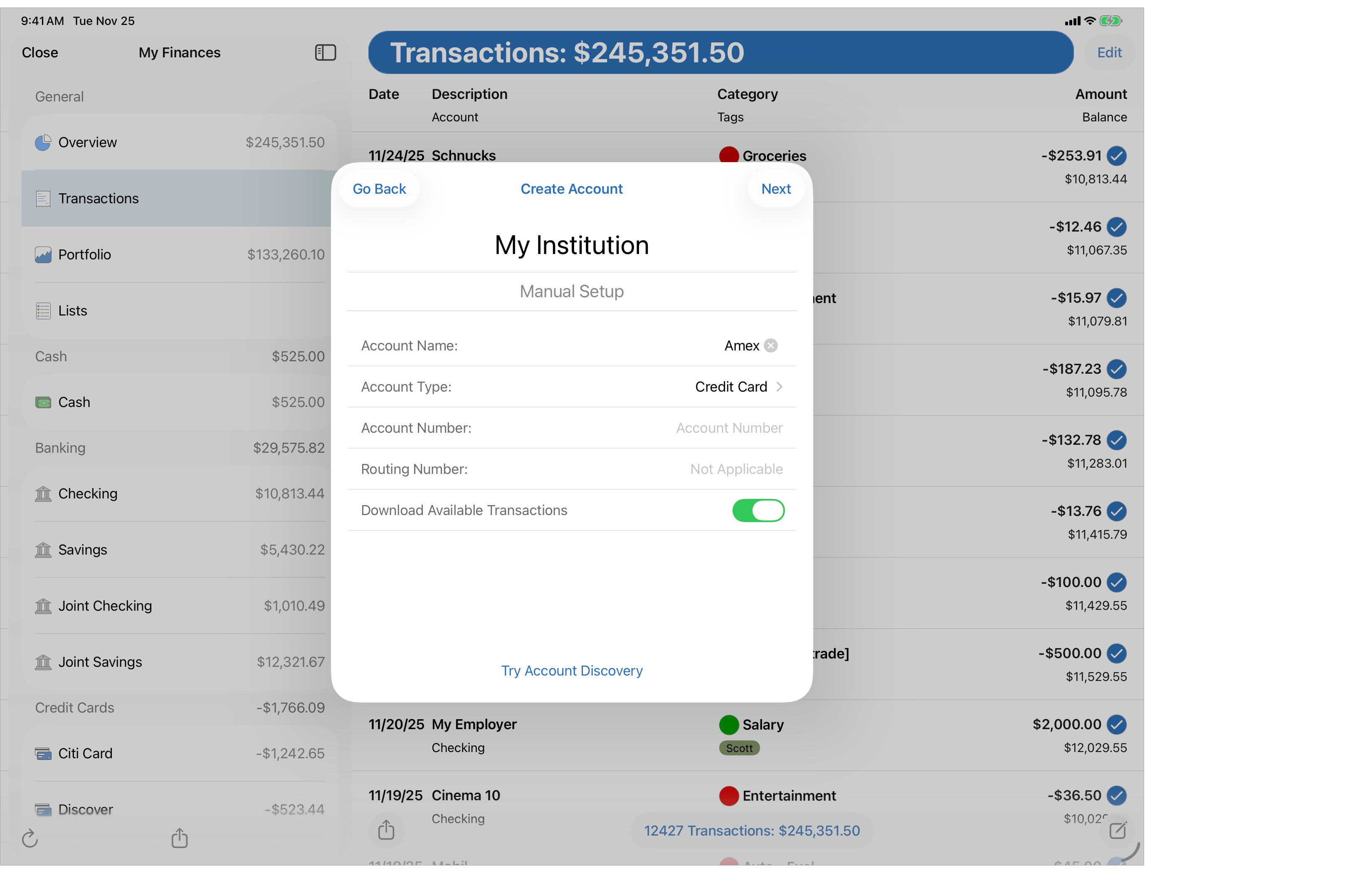Tap the sidebar share icon
Screen dimensions: 1372x873
pos(180,838)
